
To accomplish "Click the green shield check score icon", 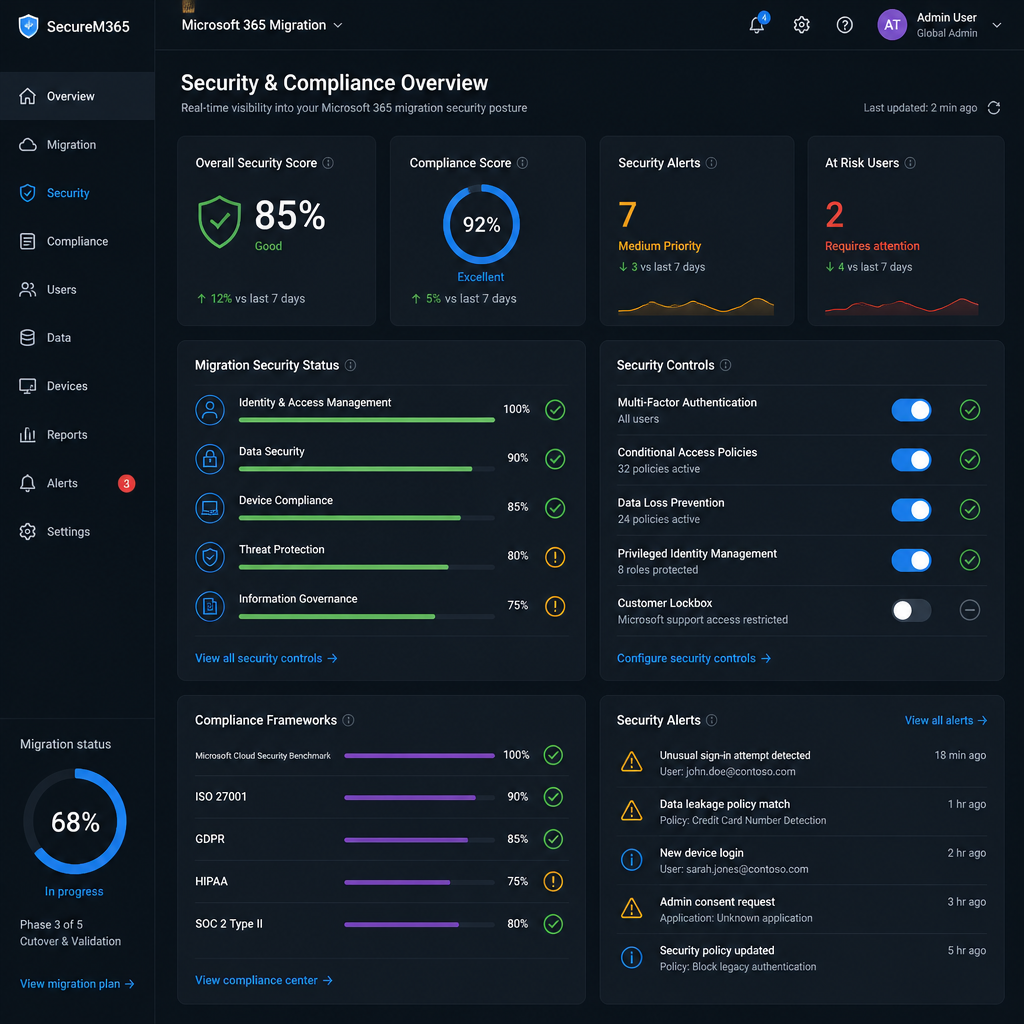I will coord(219,222).
